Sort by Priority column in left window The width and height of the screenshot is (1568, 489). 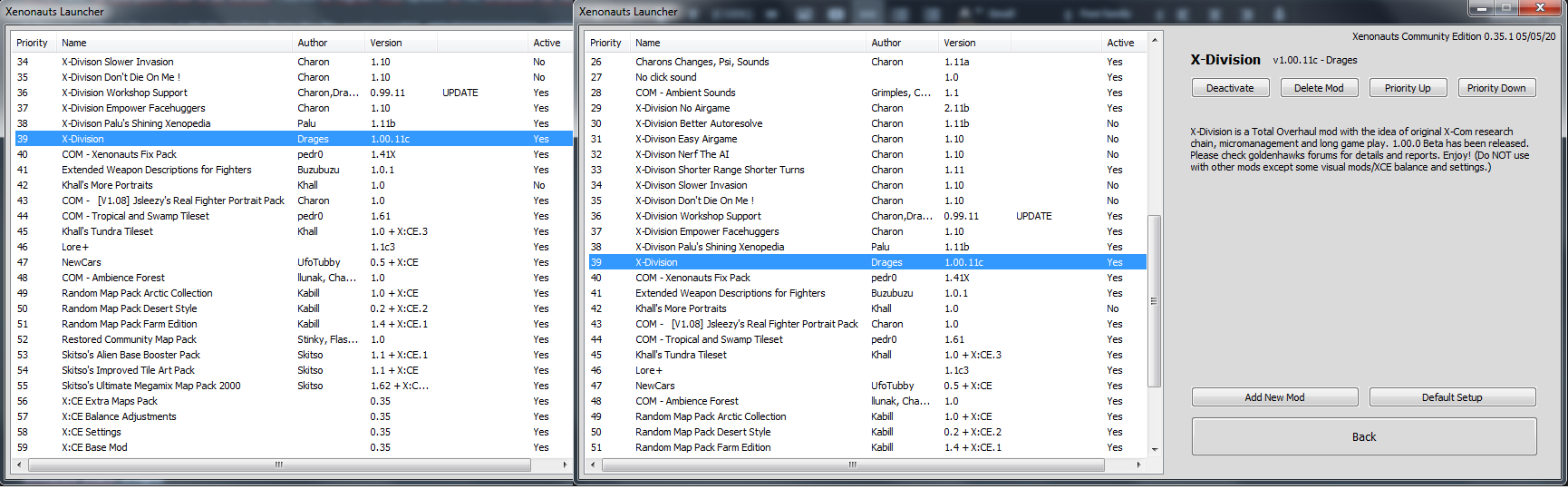coord(32,43)
